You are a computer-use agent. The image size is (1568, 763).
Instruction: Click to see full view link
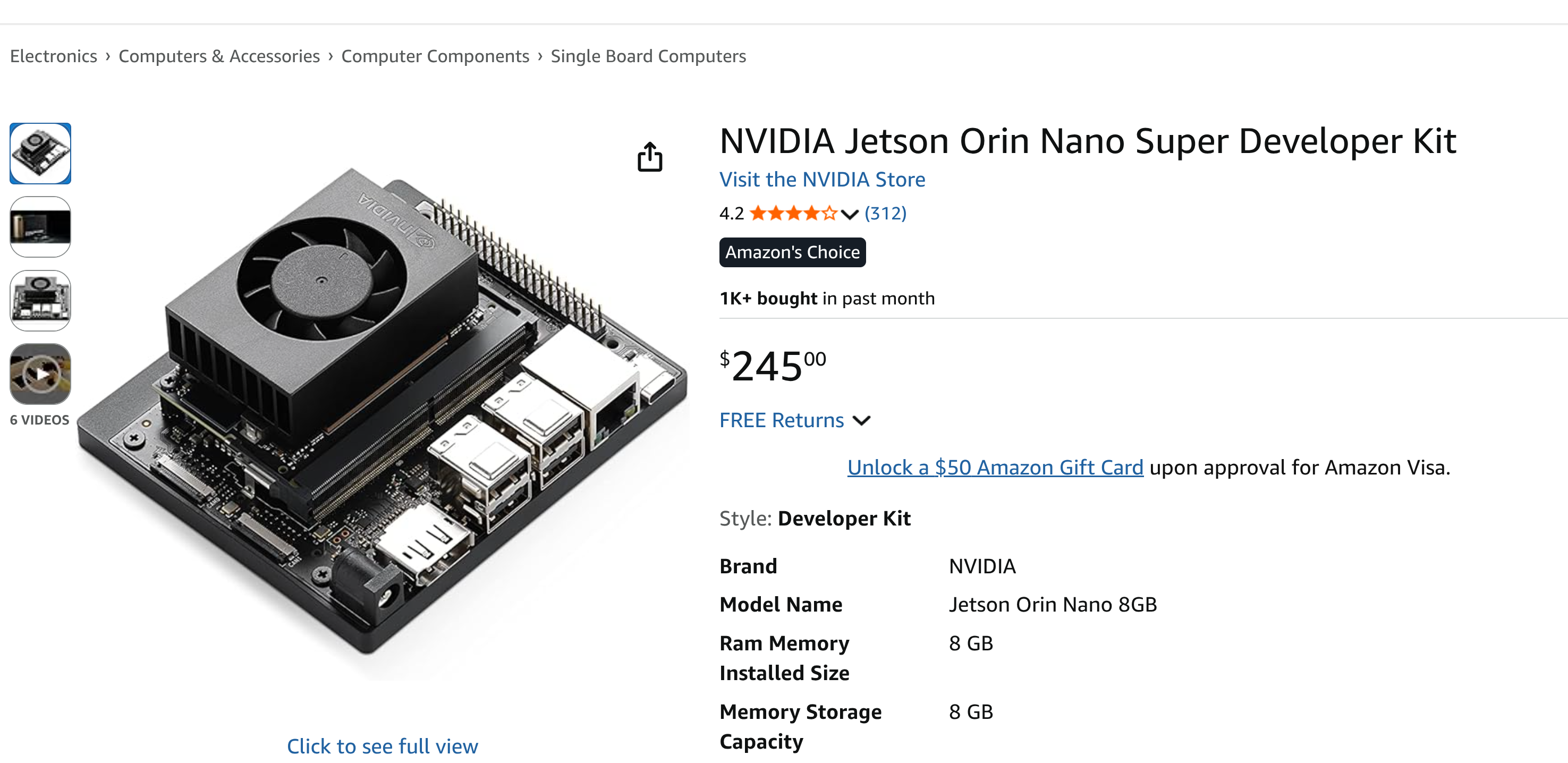coord(382,746)
